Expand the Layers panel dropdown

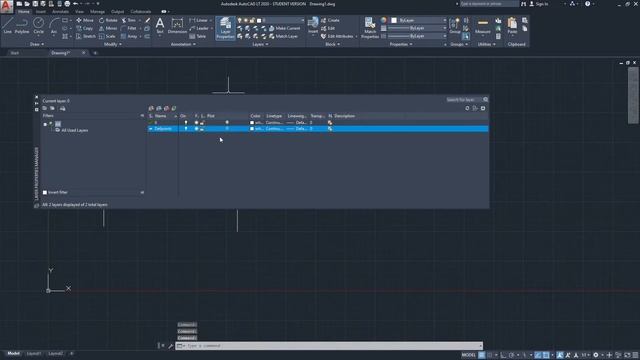[x=260, y=44]
